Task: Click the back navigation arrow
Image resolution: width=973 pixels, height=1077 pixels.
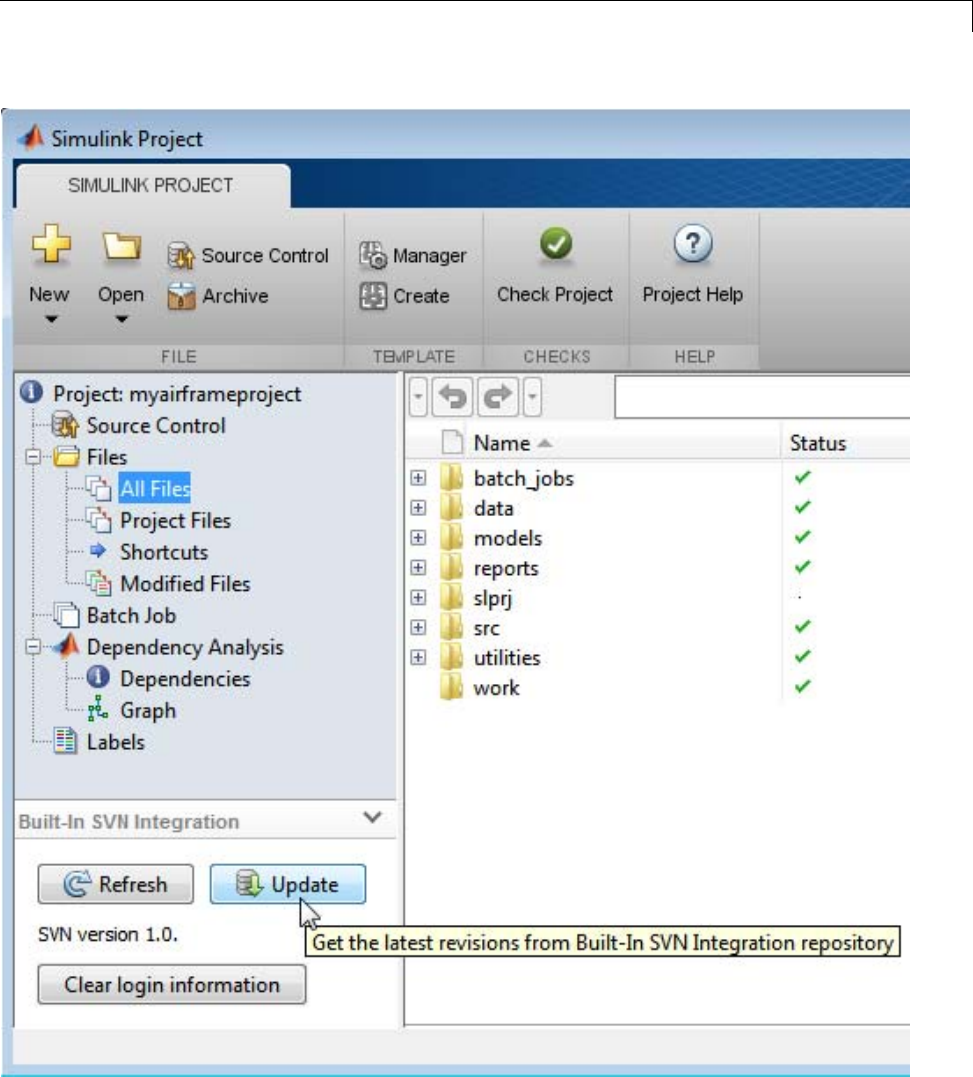Action: (453, 397)
